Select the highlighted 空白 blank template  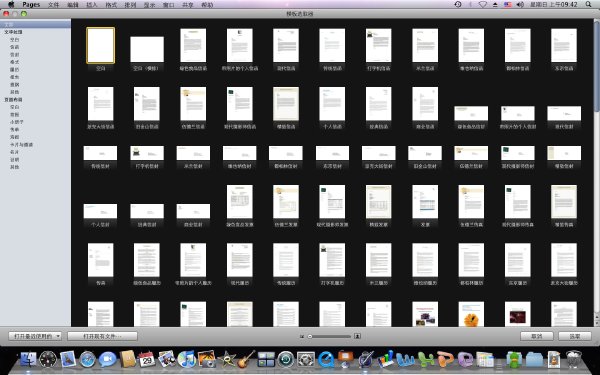100,46
